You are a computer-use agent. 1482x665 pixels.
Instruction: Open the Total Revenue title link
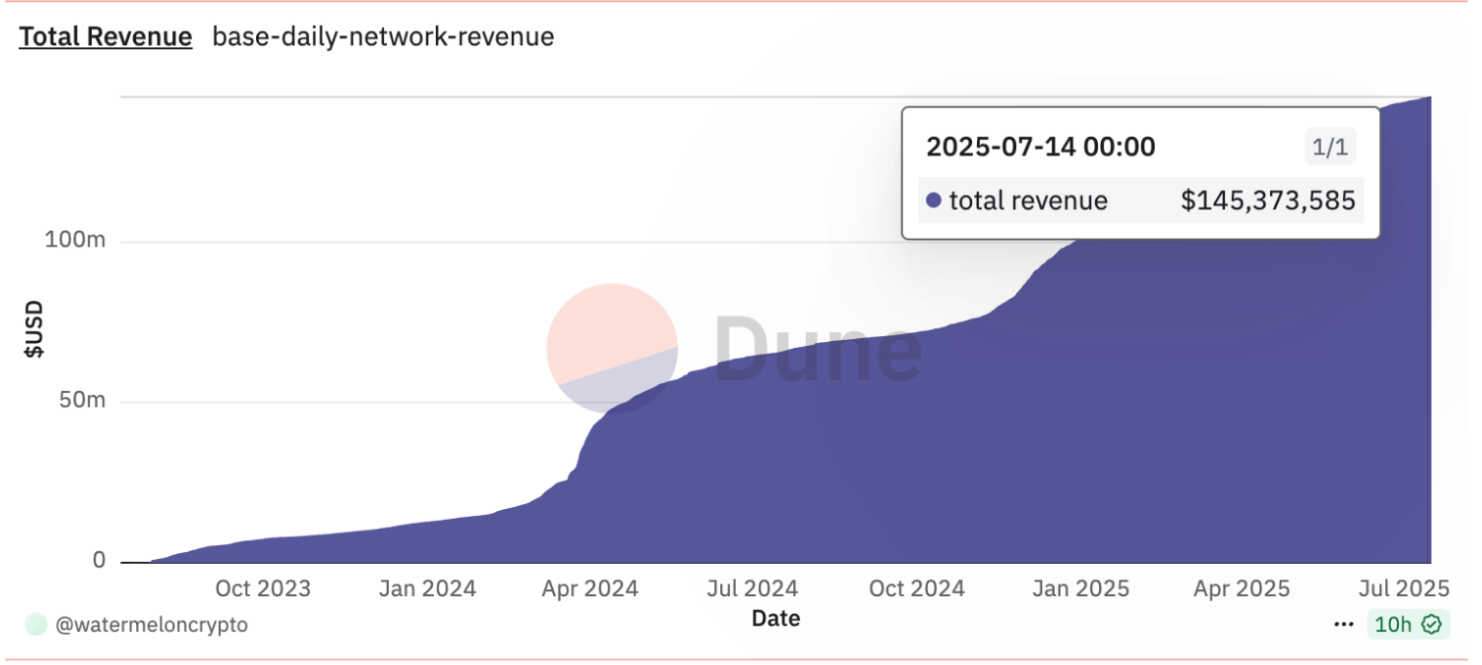(106, 37)
